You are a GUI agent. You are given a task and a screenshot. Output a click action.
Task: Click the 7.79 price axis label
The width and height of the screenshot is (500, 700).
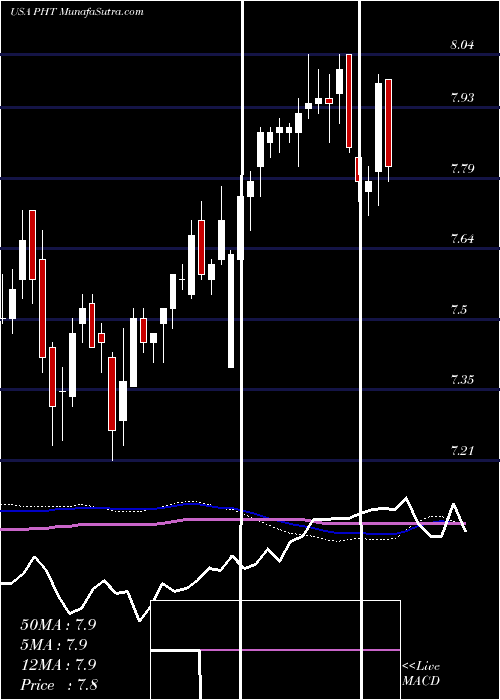click(x=462, y=169)
